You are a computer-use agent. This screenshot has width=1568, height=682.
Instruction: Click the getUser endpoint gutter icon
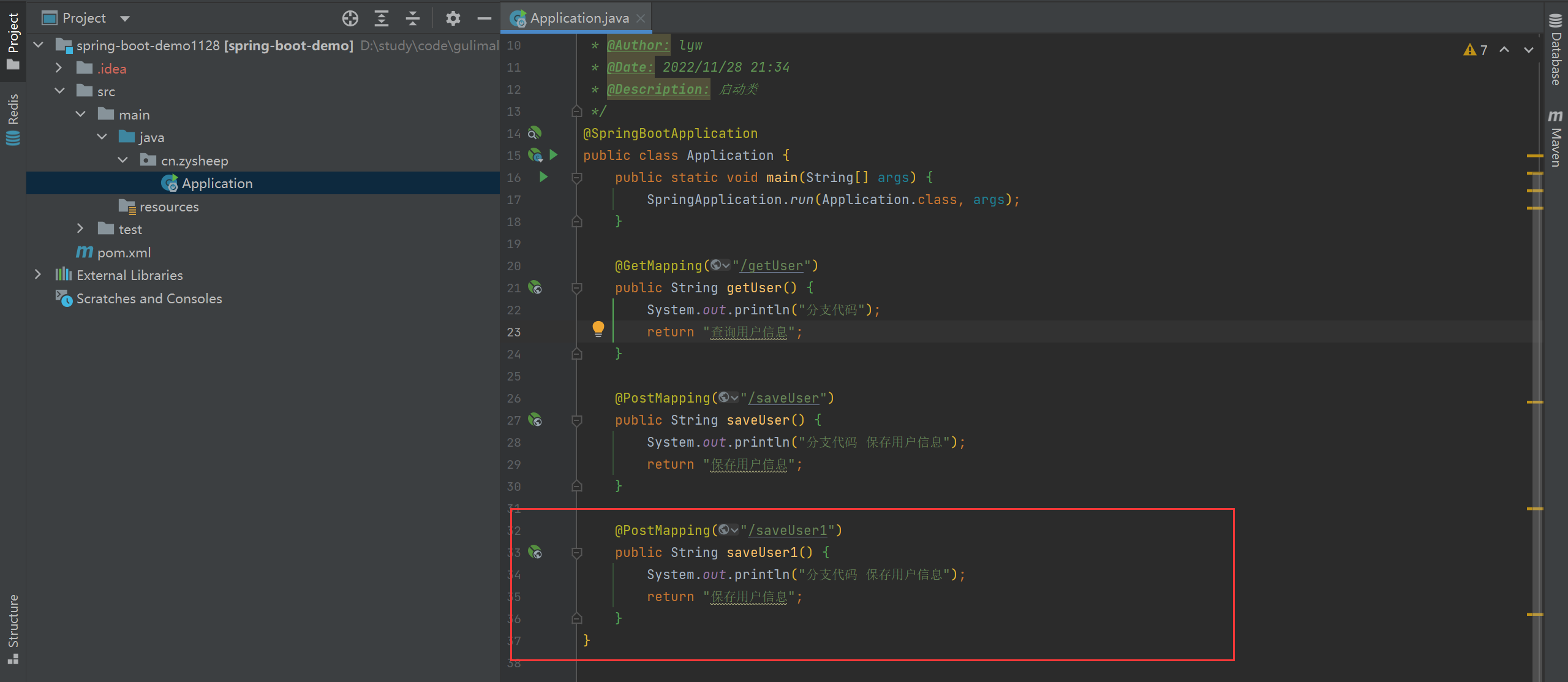pyautogui.click(x=535, y=287)
